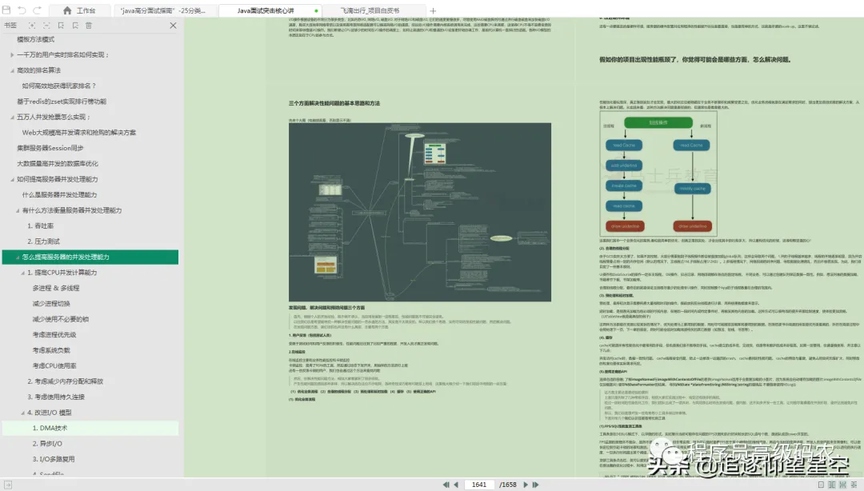
Task: Select the Java面试突击核心讲 tab
Action: pos(270,10)
